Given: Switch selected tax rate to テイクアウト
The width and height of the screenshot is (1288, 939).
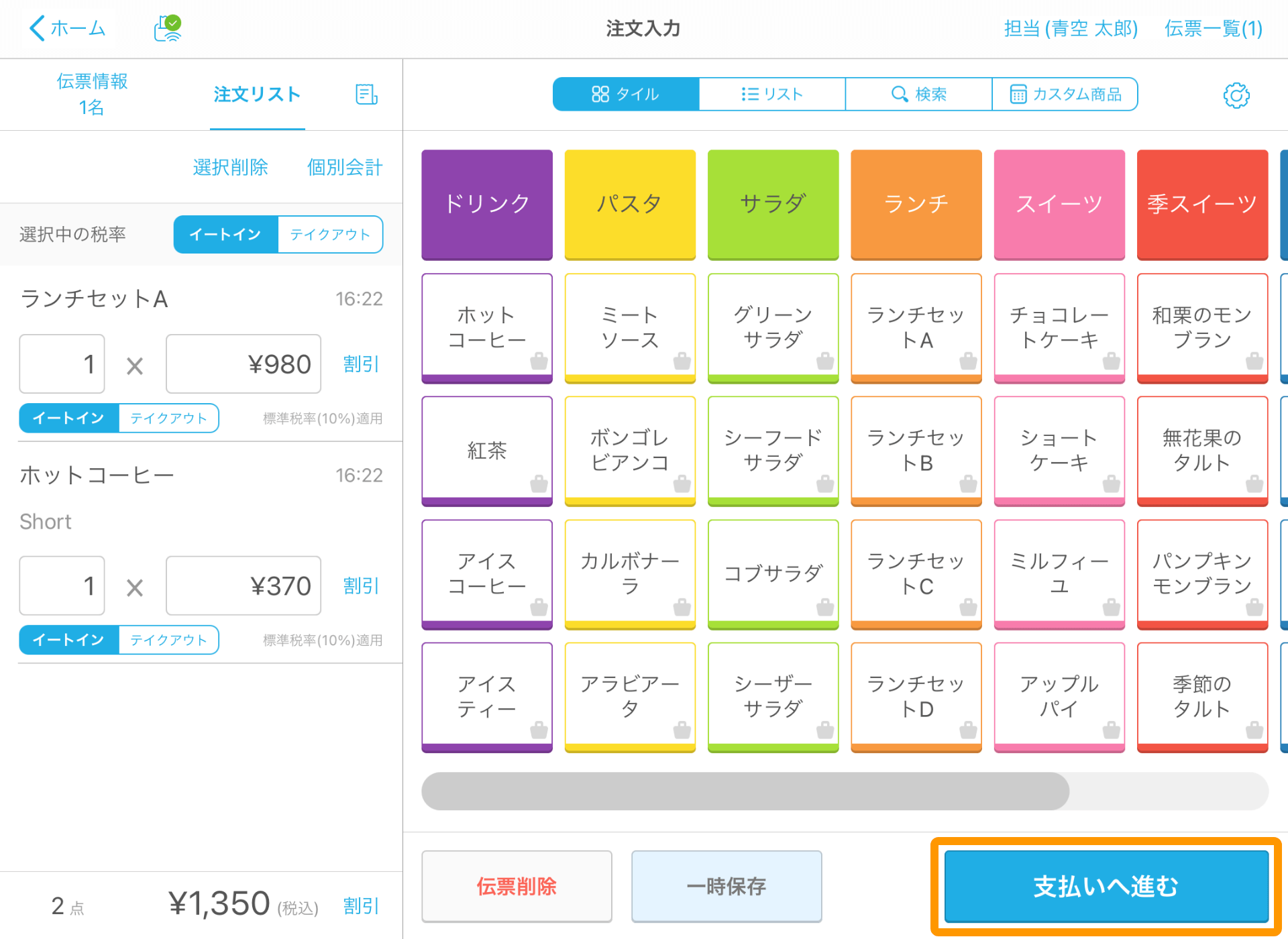Looking at the screenshot, I should 330,234.
